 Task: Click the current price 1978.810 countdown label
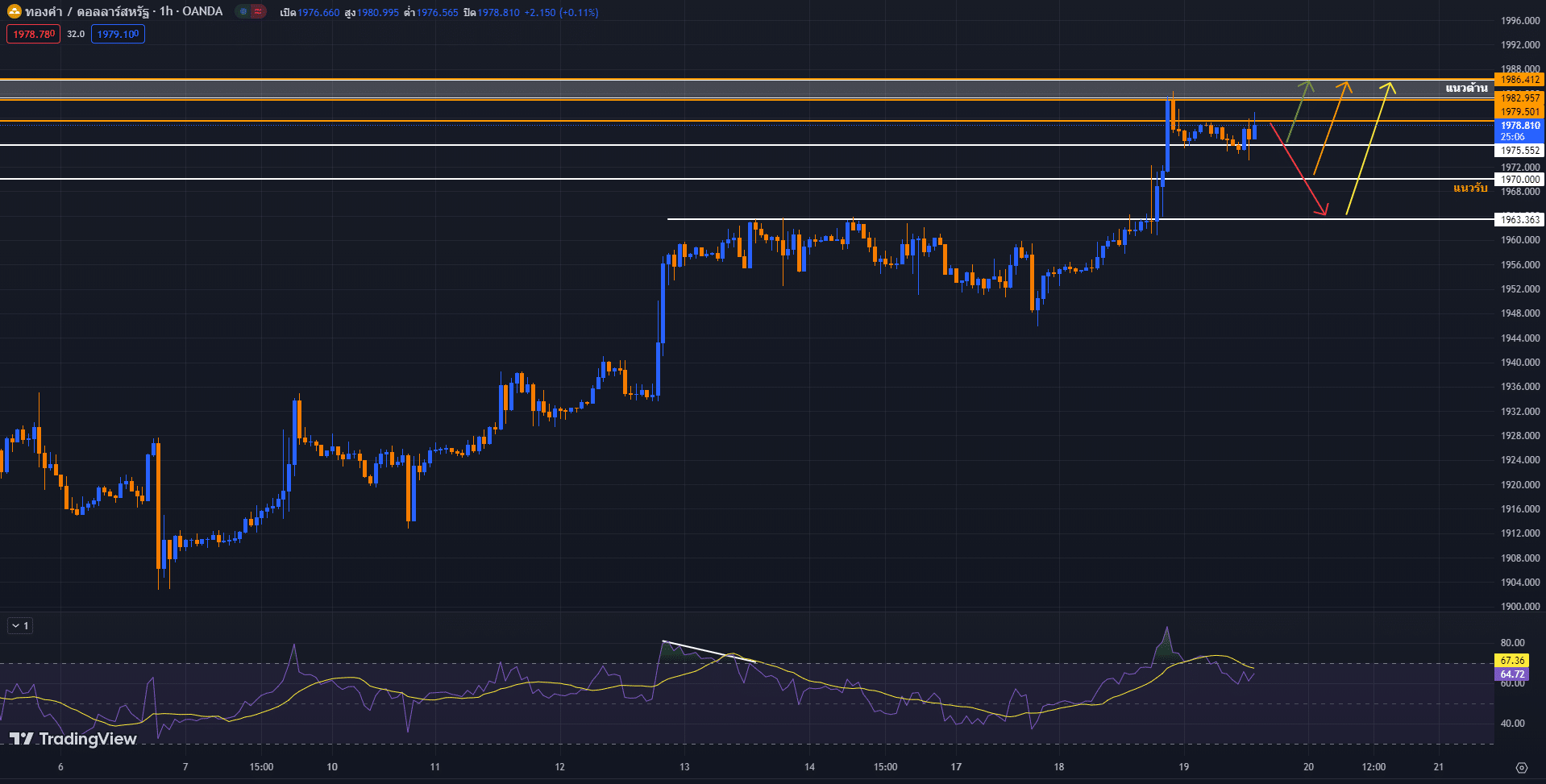tap(1519, 131)
